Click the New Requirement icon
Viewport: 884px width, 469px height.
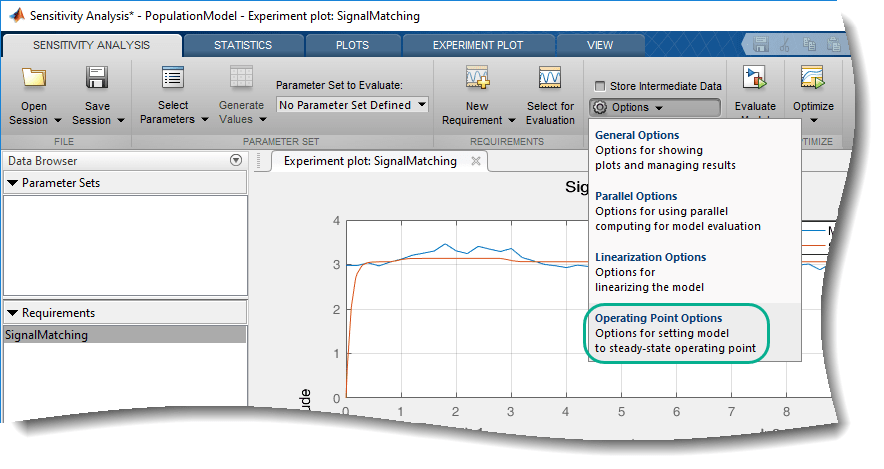click(477, 79)
